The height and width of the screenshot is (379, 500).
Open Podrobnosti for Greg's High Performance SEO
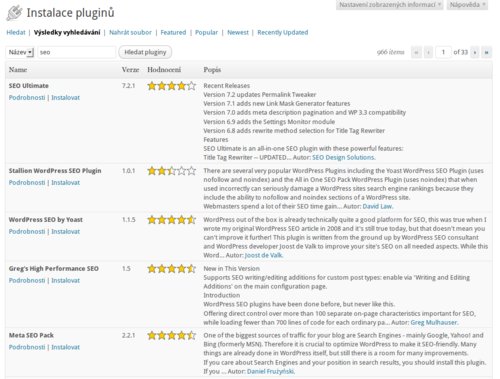point(27,280)
